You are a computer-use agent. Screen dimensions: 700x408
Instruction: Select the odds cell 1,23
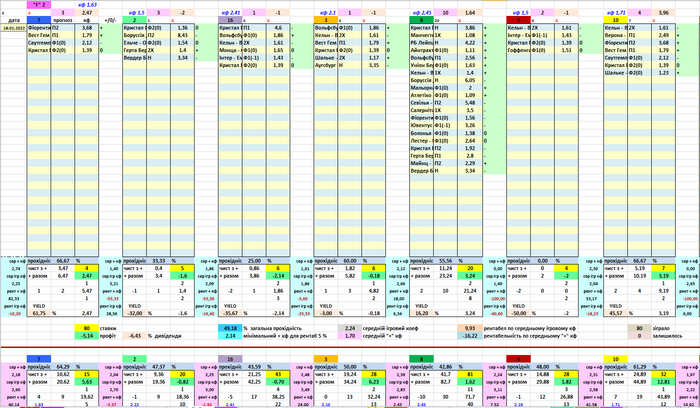pyautogui.click(x=663, y=73)
